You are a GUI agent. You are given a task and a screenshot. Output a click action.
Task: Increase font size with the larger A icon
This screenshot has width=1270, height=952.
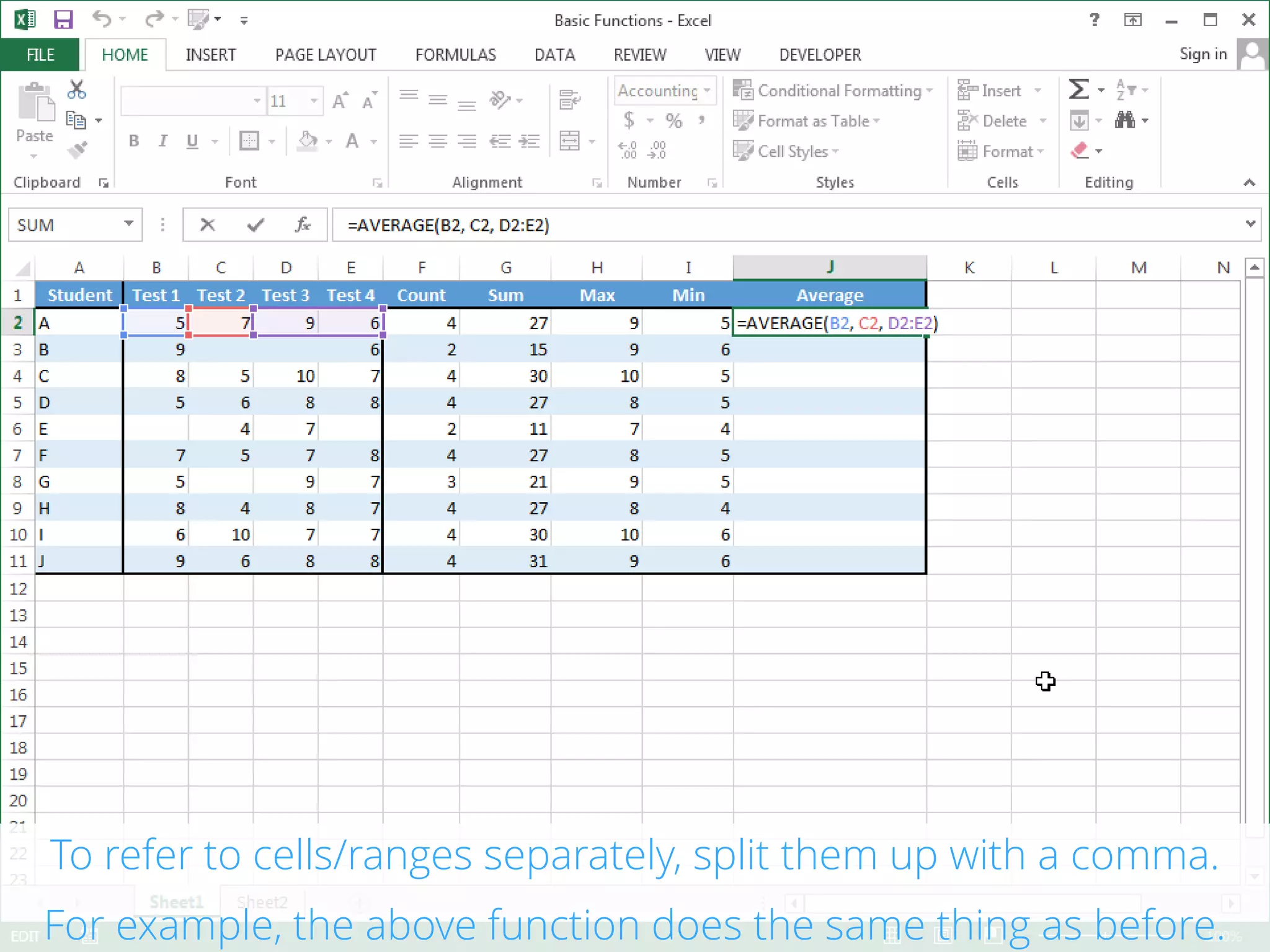coord(340,100)
